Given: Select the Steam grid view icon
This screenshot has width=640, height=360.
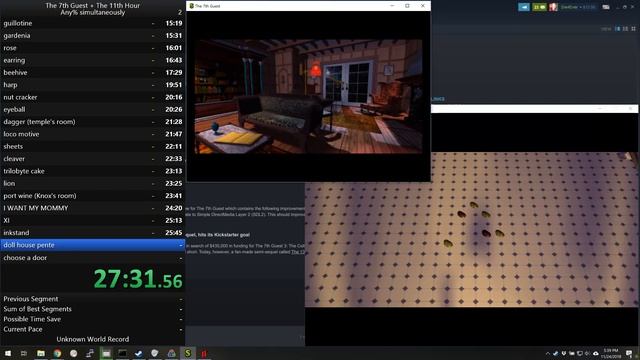Looking at the screenshot, I should coord(633,29).
